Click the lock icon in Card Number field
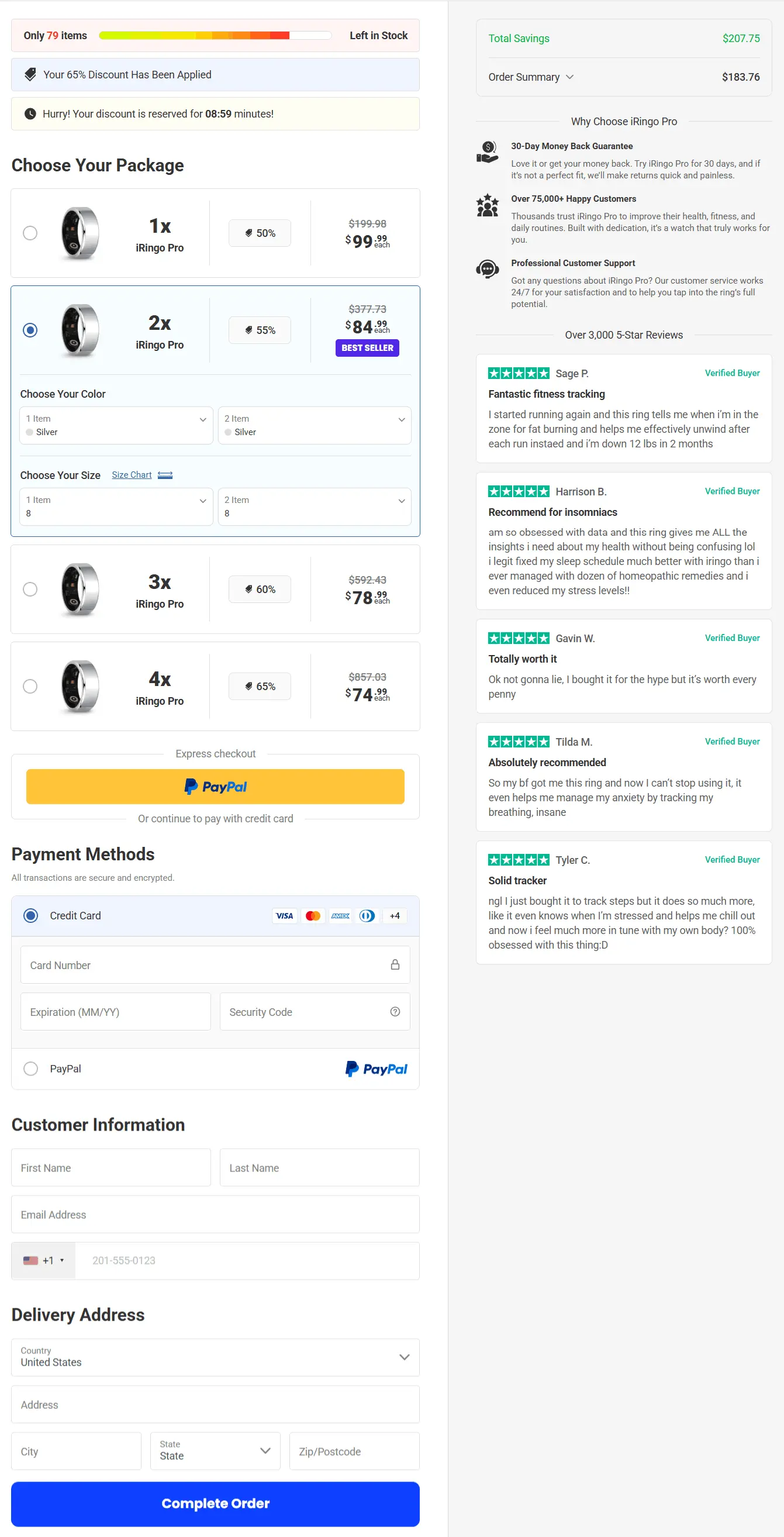The height and width of the screenshot is (1537, 784). (x=395, y=964)
